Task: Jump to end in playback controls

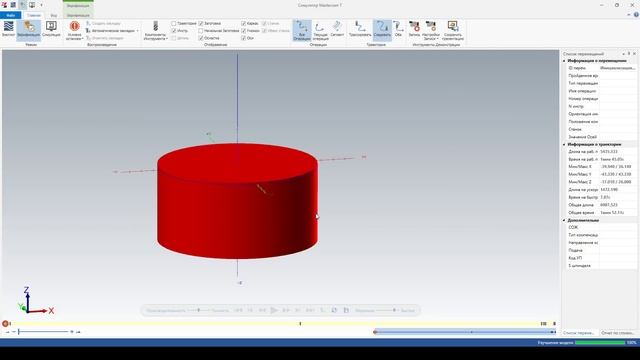Action: tap(310, 311)
